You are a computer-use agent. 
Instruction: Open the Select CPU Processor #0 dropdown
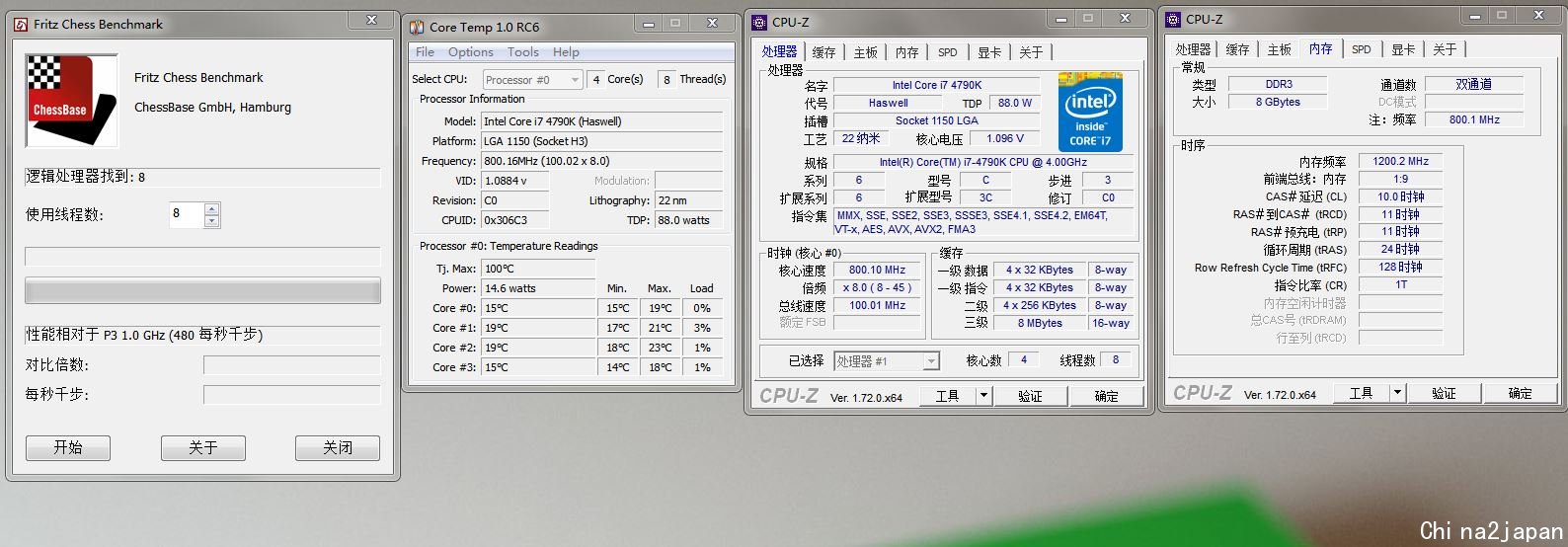coord(532,80)
